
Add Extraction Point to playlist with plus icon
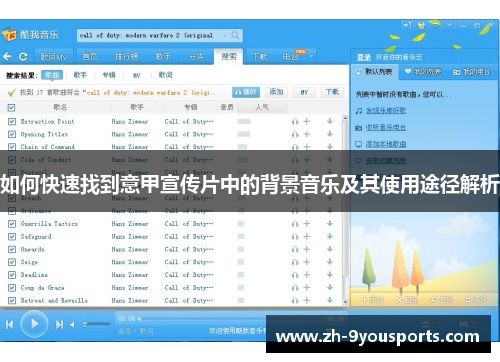point(307,121)
